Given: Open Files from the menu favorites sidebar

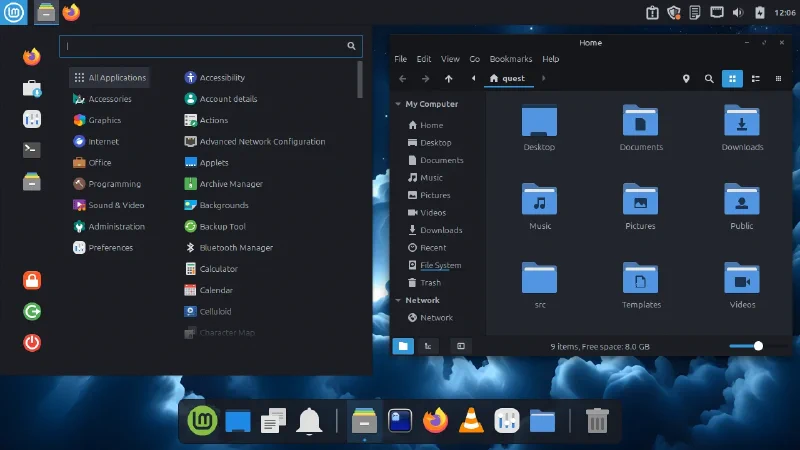Looking at the screenshot, I should click(32, 181).
